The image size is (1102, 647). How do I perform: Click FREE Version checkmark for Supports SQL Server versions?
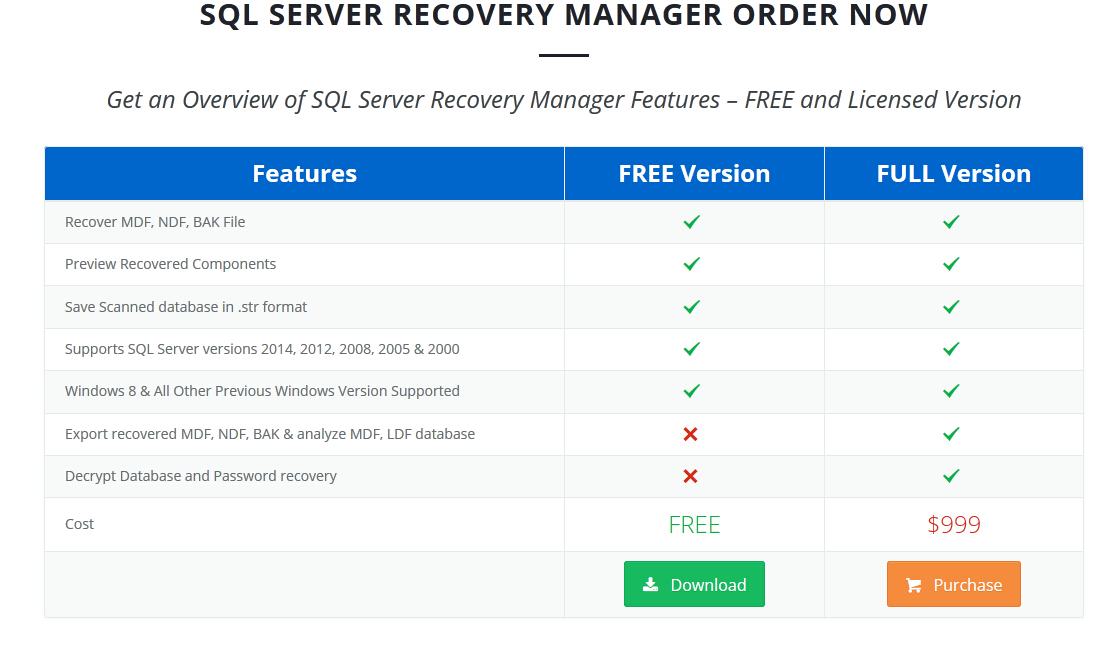click(x=692, y=349)
